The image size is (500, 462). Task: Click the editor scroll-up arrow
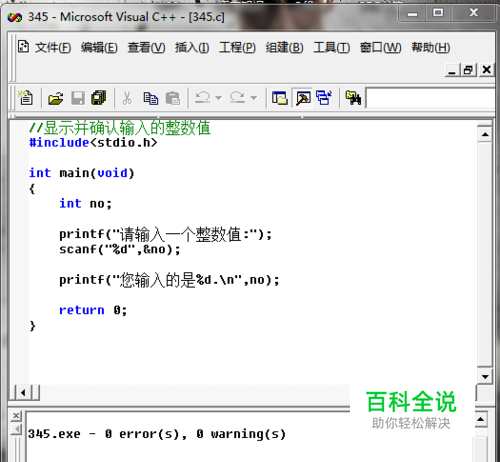[x=485, y=135]
